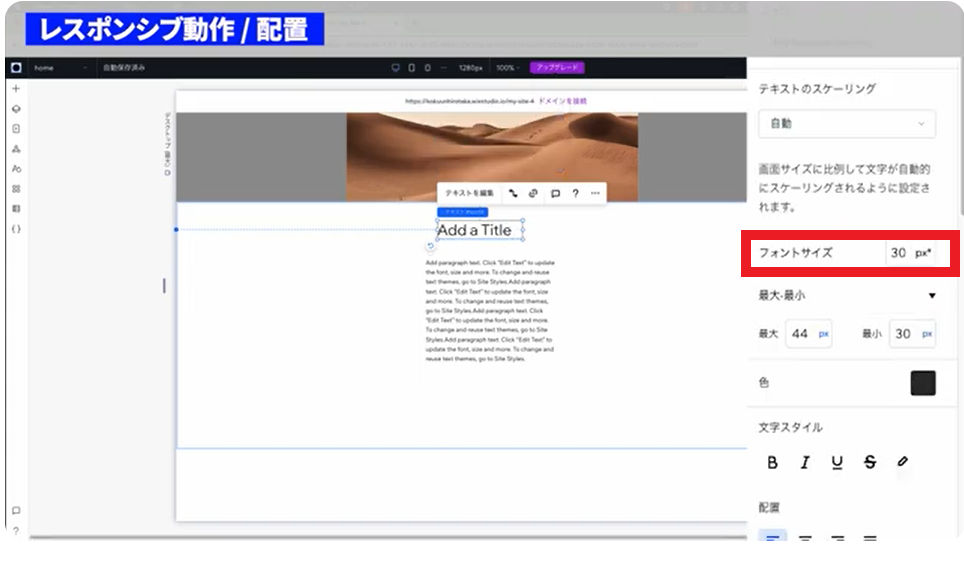The width and height of the screenshot is (964, 563).
Task: Open animation icon in floating toolbar
Action: pos(513,193)
